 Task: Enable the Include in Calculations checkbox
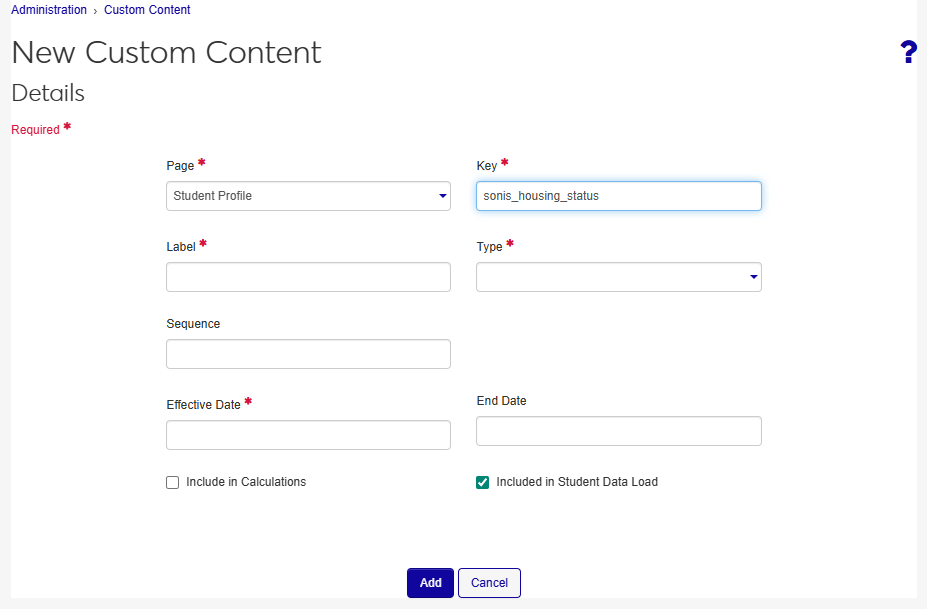tap(173, 482)
